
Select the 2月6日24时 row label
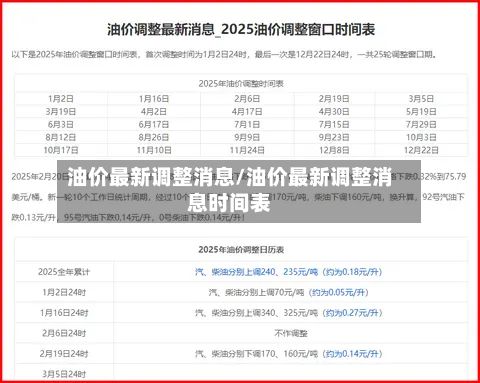64,333
